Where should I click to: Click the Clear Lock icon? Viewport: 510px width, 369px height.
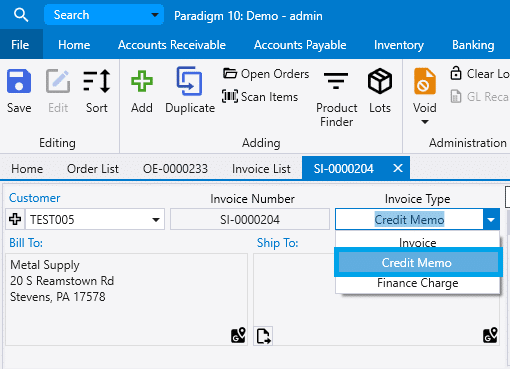pyautogui.click(x=456, y=73)
